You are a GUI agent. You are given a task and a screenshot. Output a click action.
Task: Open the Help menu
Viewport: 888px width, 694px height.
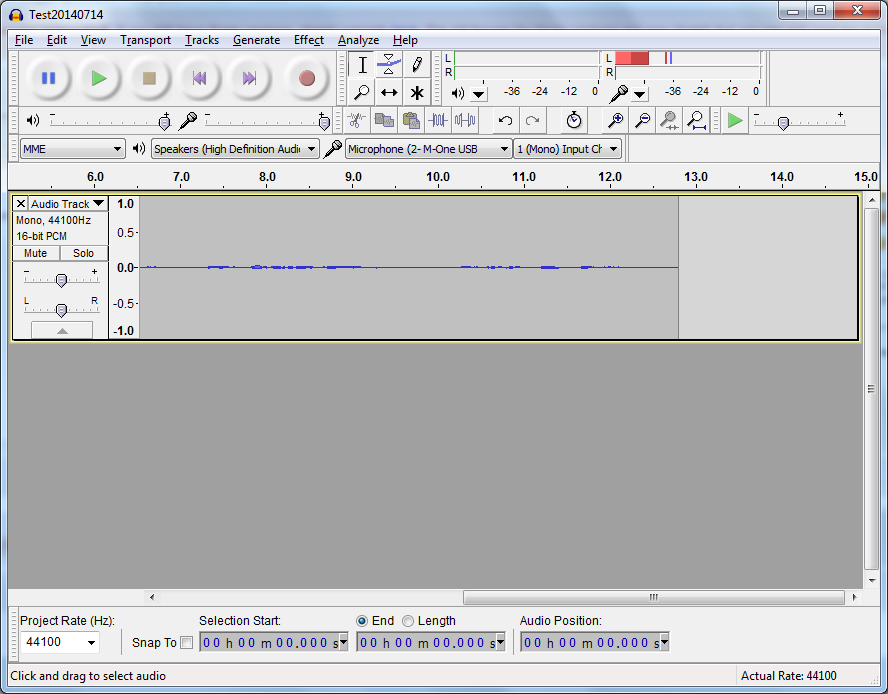click(405, 40)
